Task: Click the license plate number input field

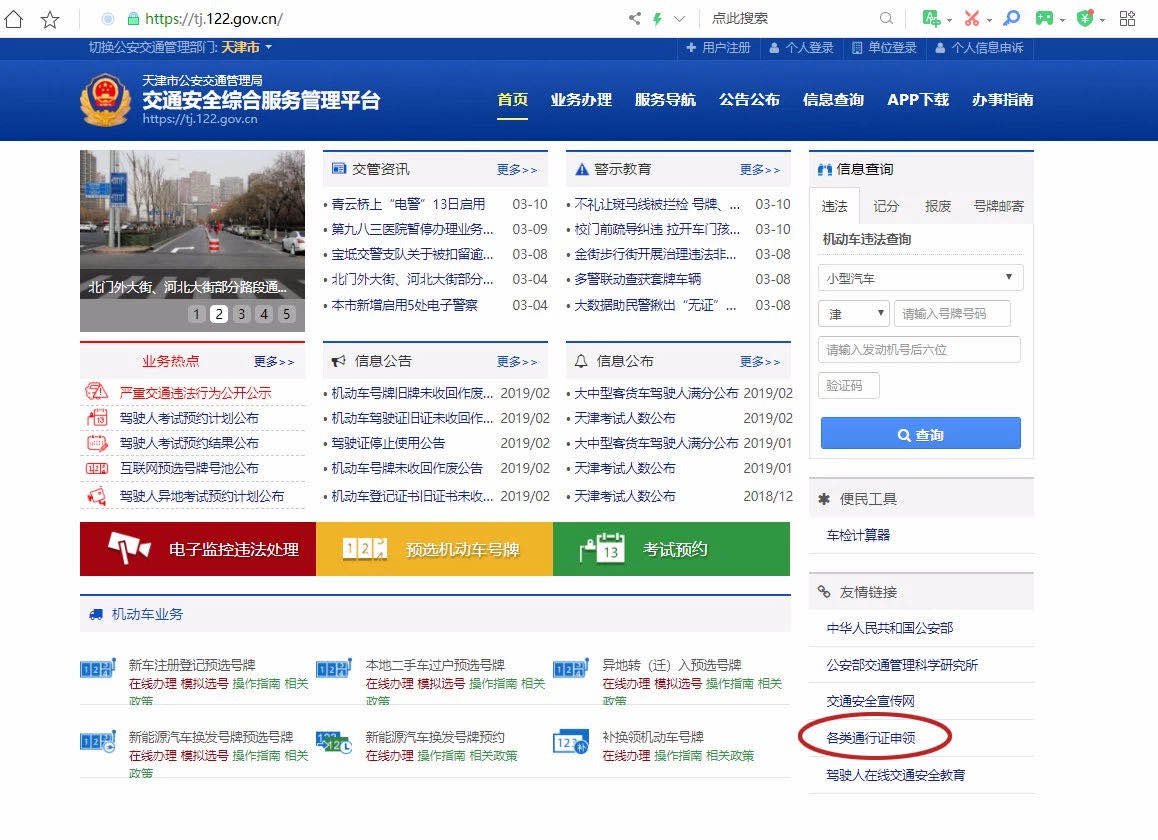Action: [x=951, y=314]
